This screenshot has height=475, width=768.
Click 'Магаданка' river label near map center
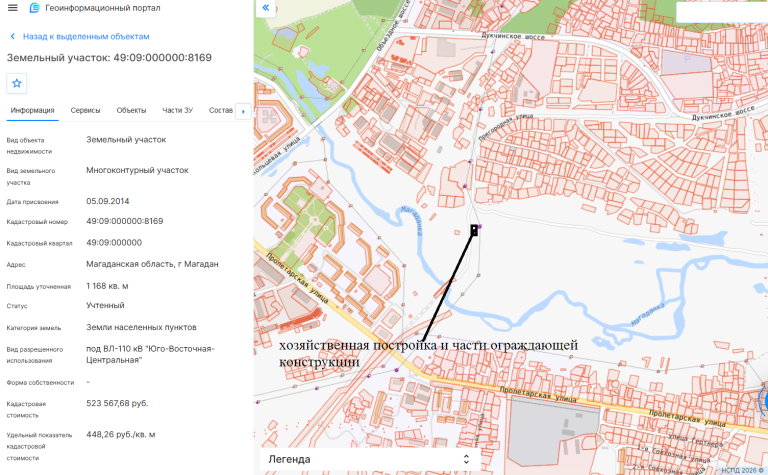(x=412, y=220)
